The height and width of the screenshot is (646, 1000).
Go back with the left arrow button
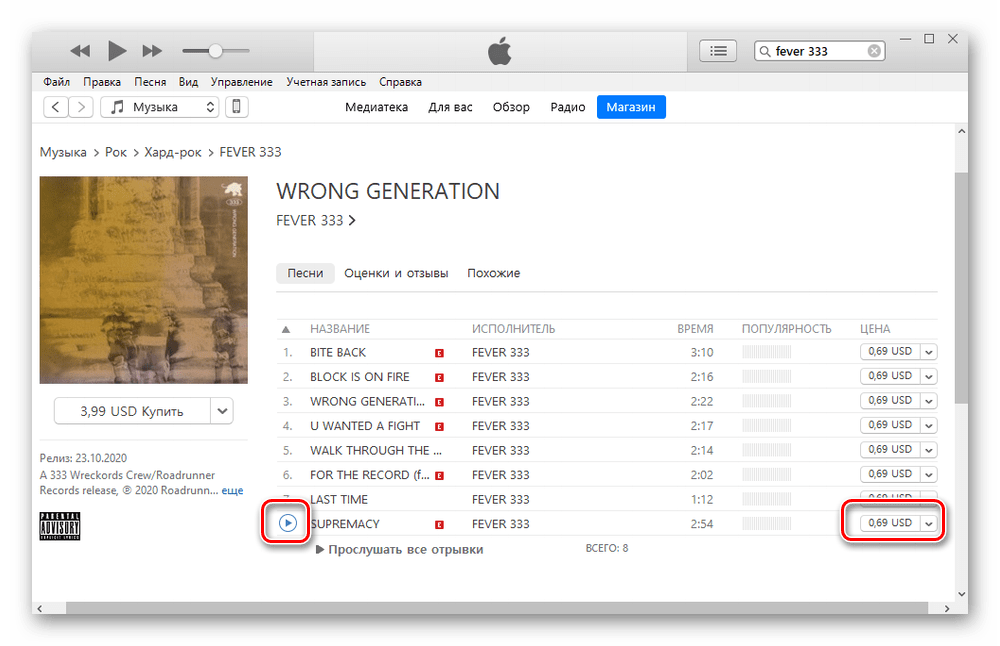pyautogui.click(x=56, y=107)
